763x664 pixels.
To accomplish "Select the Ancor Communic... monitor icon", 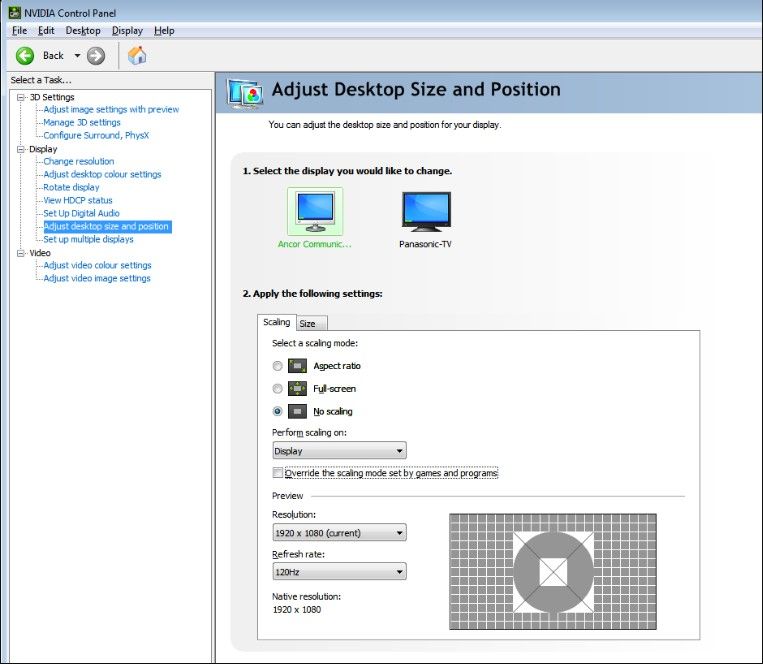I will click(315, 212).
